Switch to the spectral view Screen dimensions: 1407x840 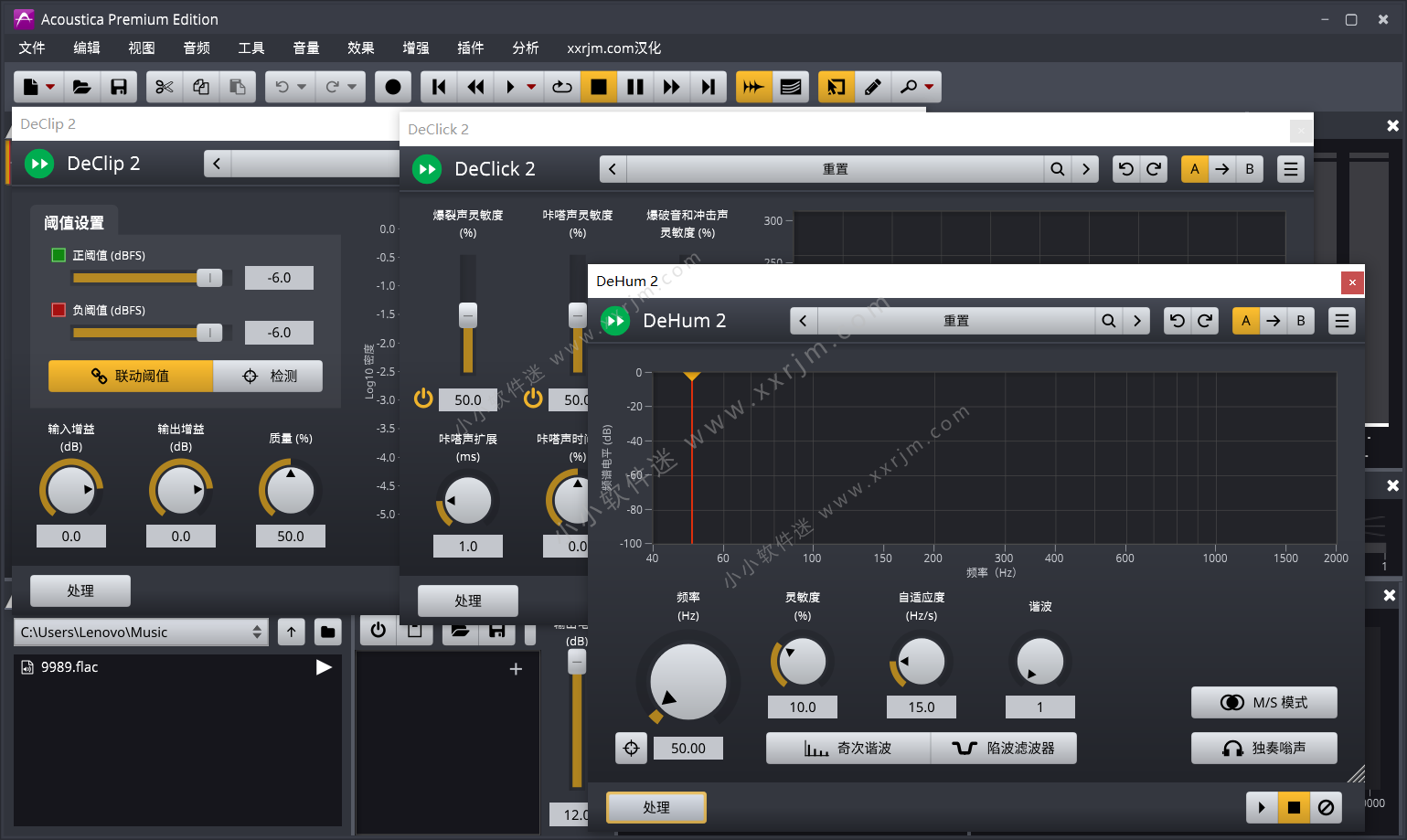tap(791, 87)
